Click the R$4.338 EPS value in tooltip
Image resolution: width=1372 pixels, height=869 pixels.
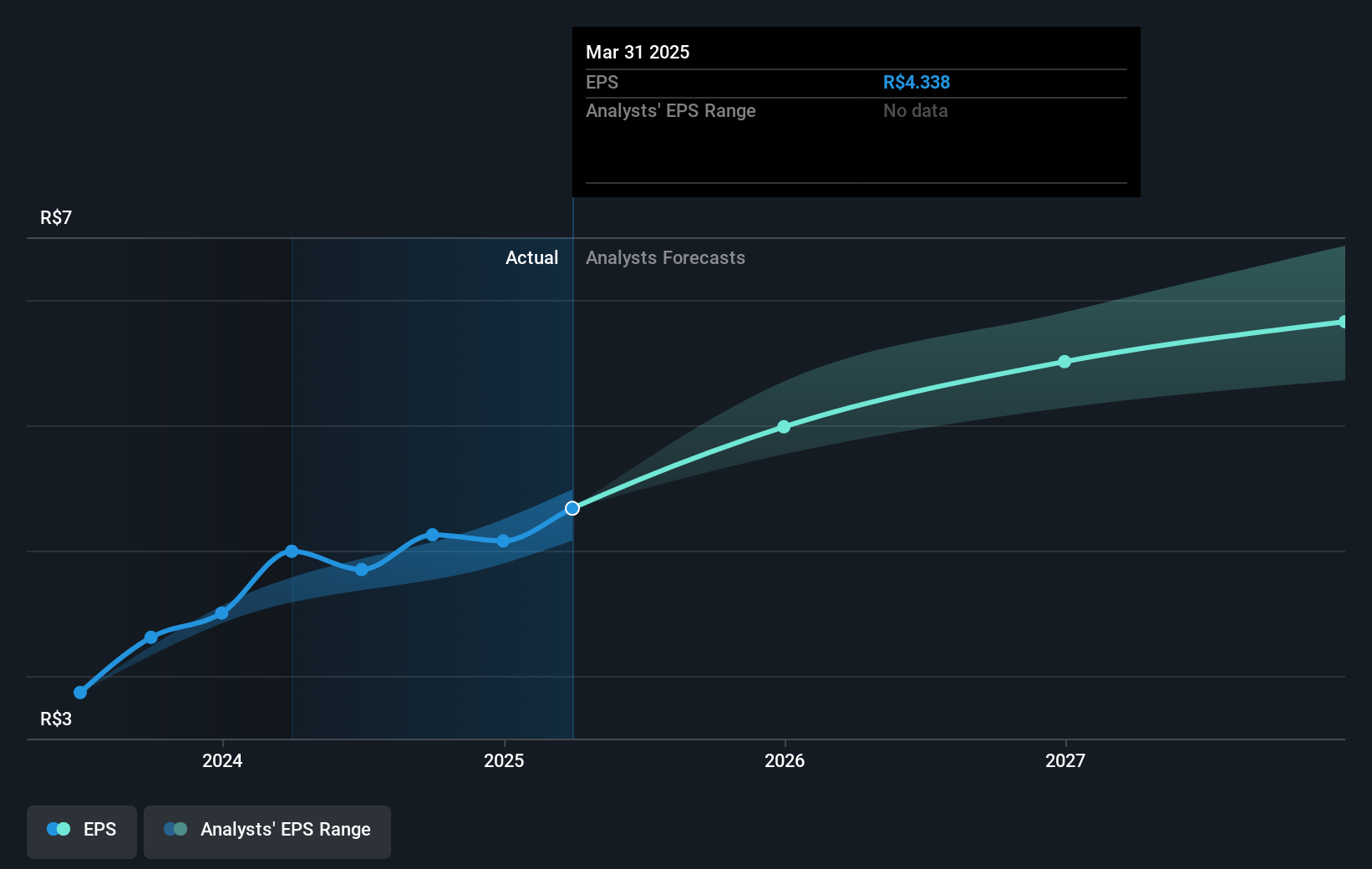click(917, 83)
